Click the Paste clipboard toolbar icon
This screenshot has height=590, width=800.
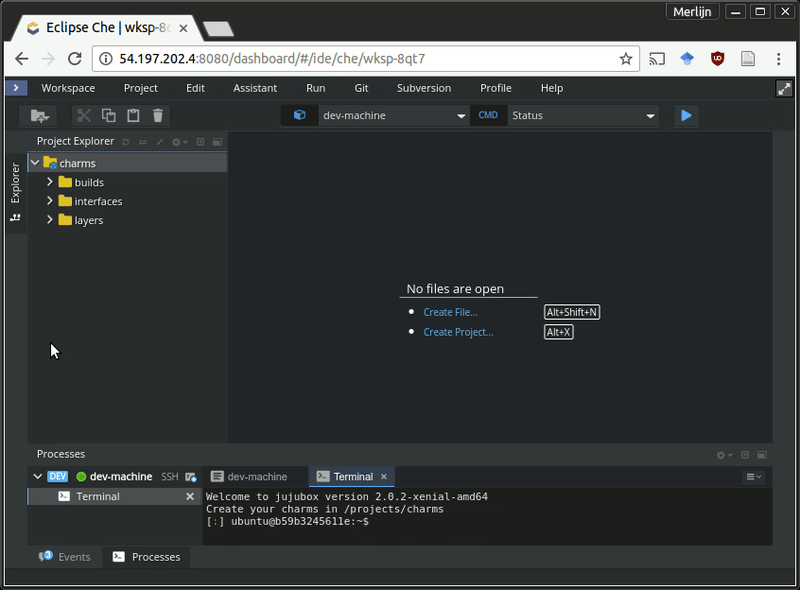pos(133,115)
